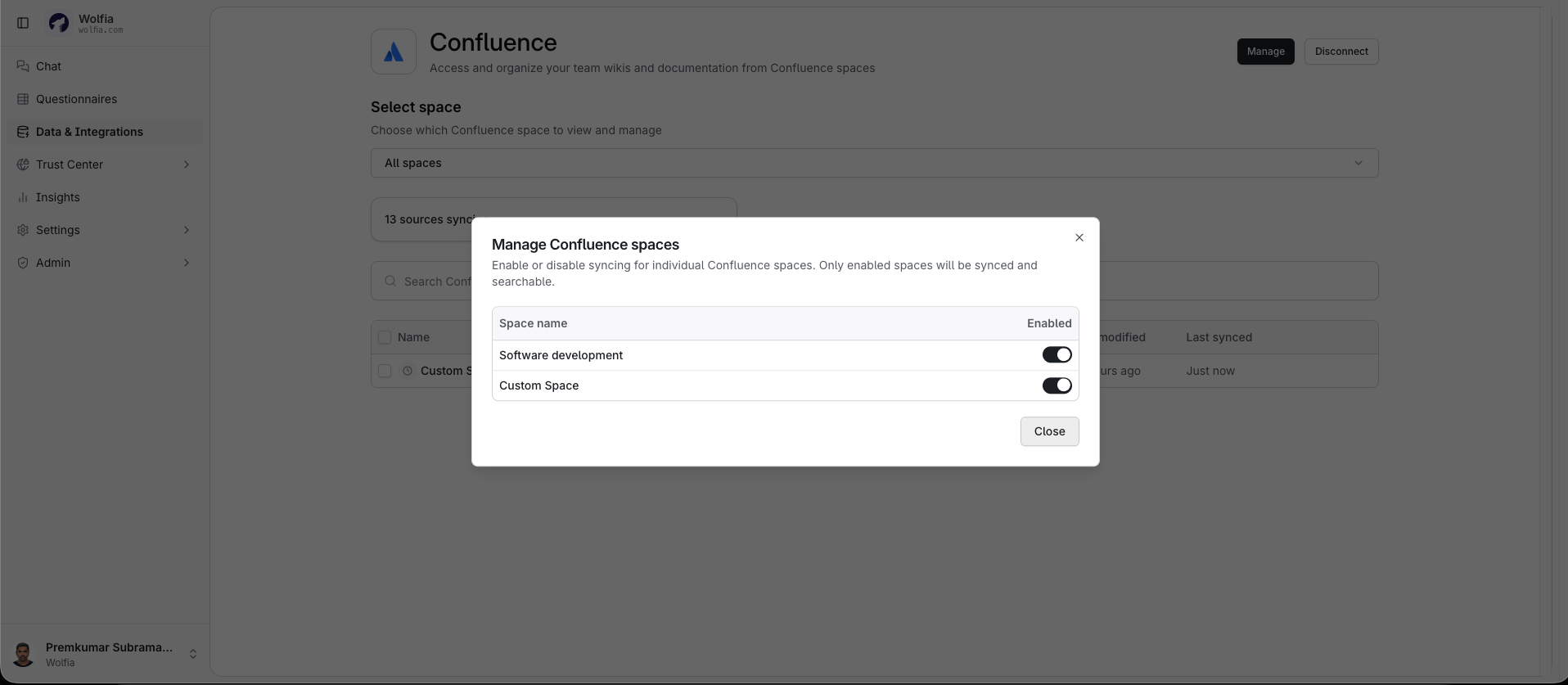
Task: Open Chat from the sidebar
Action: [x=105, y=66]
